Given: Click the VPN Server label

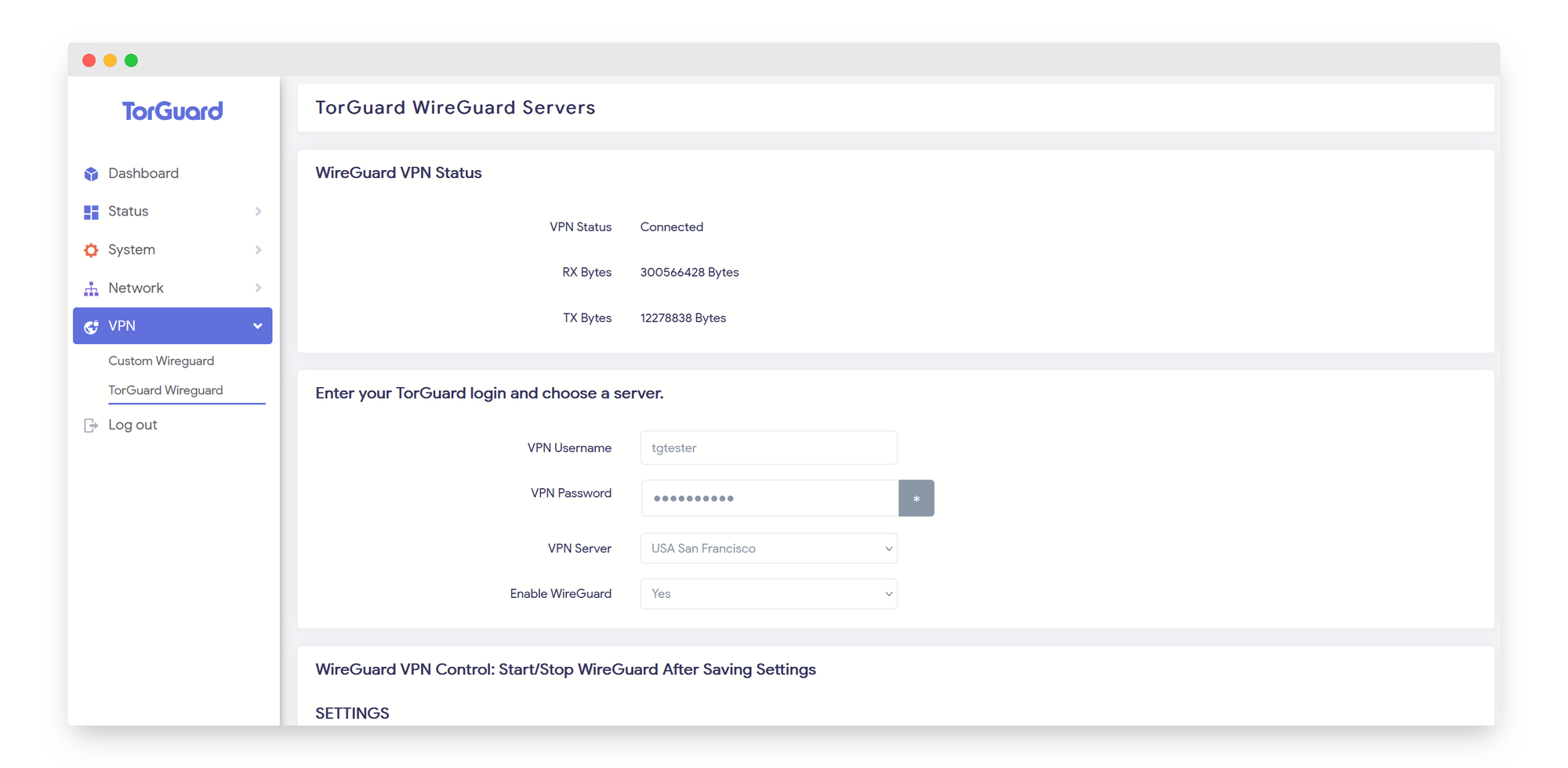Looking at the screenshot, I should [579, 549].
